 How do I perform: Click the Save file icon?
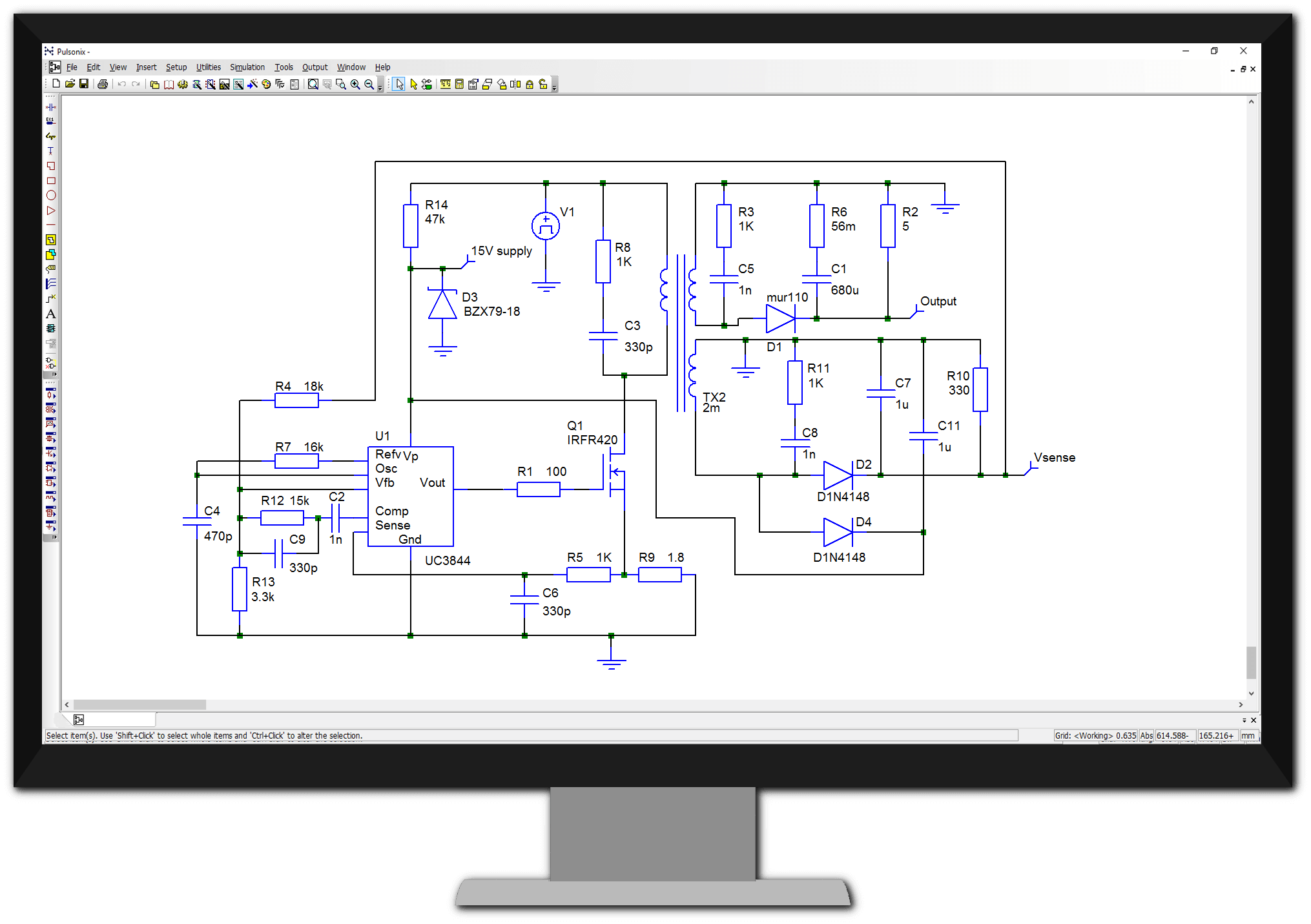tap(84, 84)
